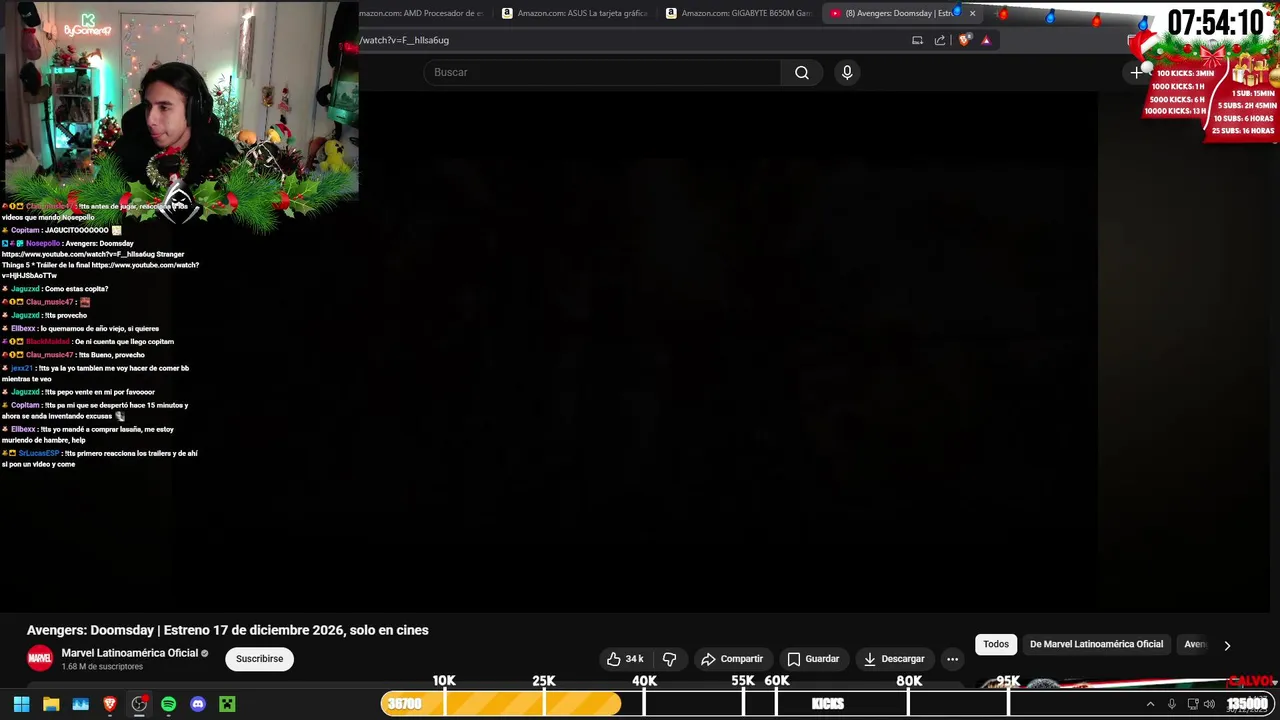Click the 40K goal marker
1280x720 pixels.
tap(644, 681)
